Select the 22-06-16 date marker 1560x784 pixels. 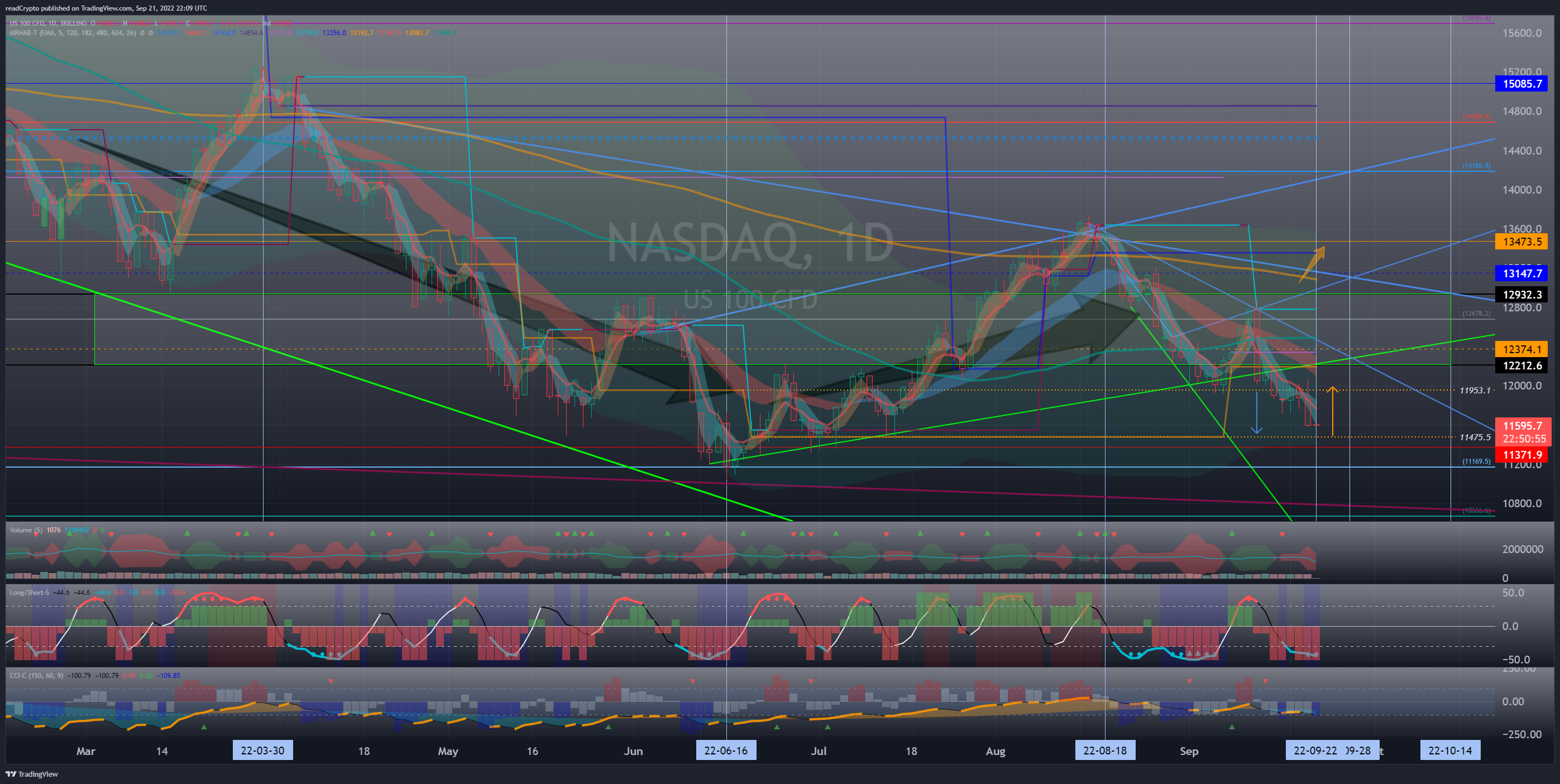pos(725,751)
